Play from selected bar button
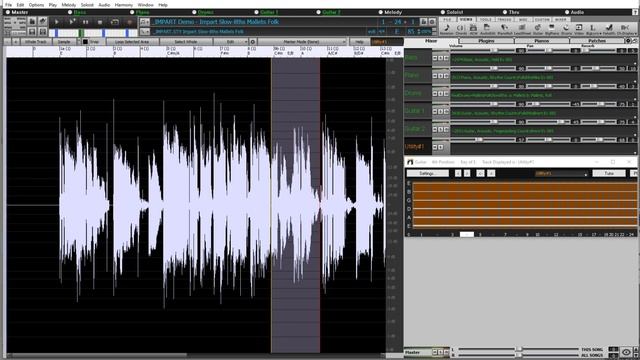The width and height of the screenshot is (640, 360). coord(72,22)
